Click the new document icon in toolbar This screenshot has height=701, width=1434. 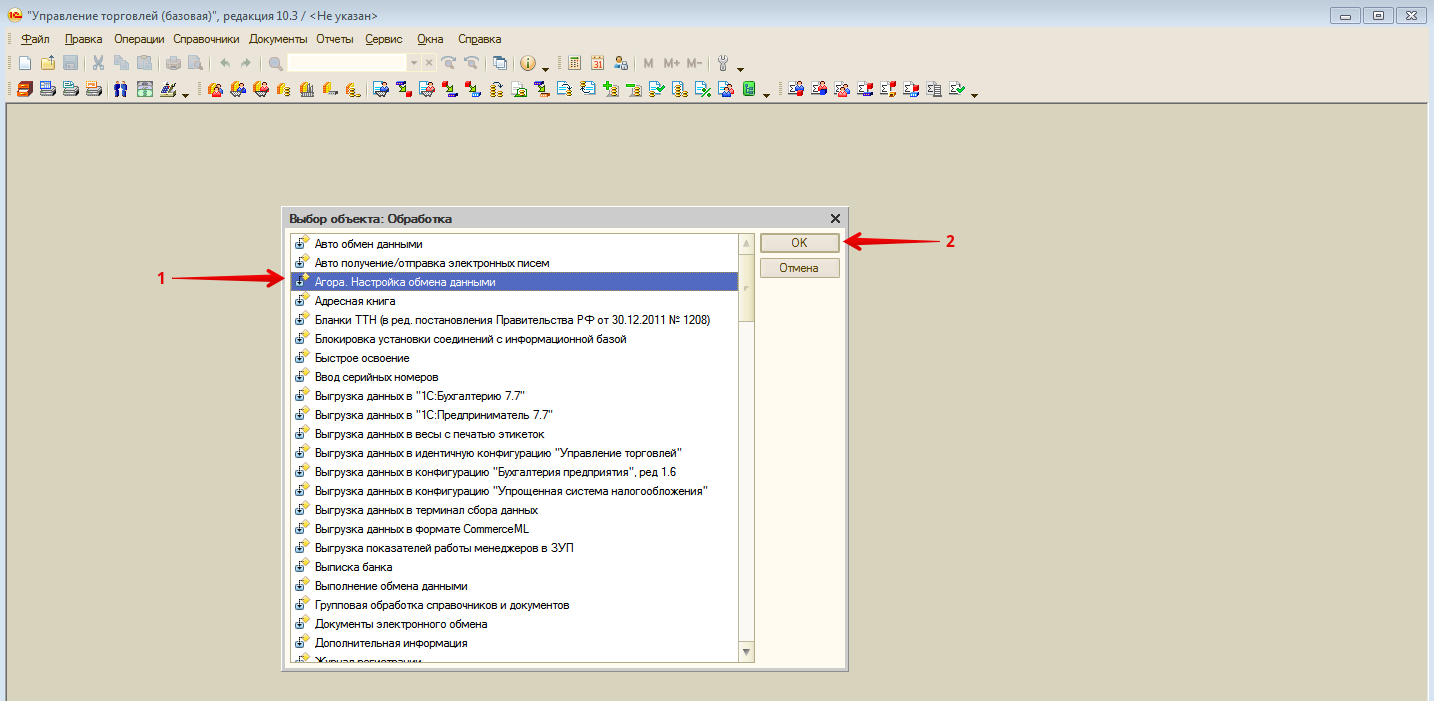point(25,63)
